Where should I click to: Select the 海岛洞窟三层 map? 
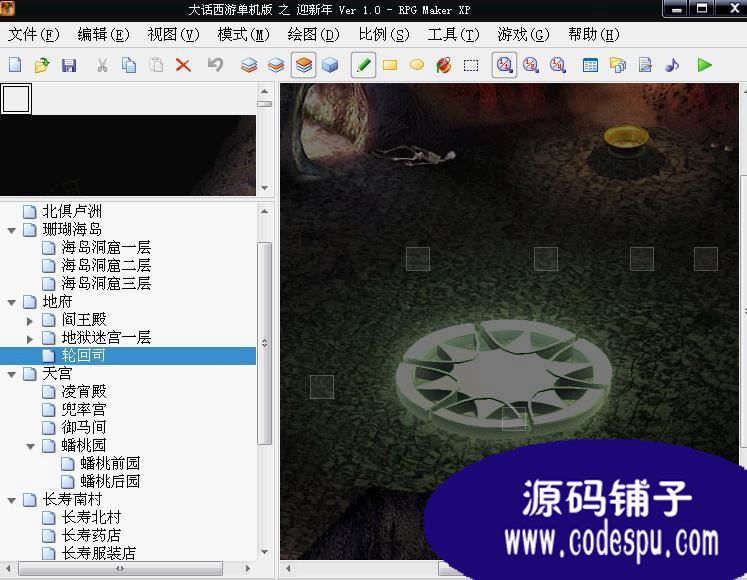(x=106, y=283)
